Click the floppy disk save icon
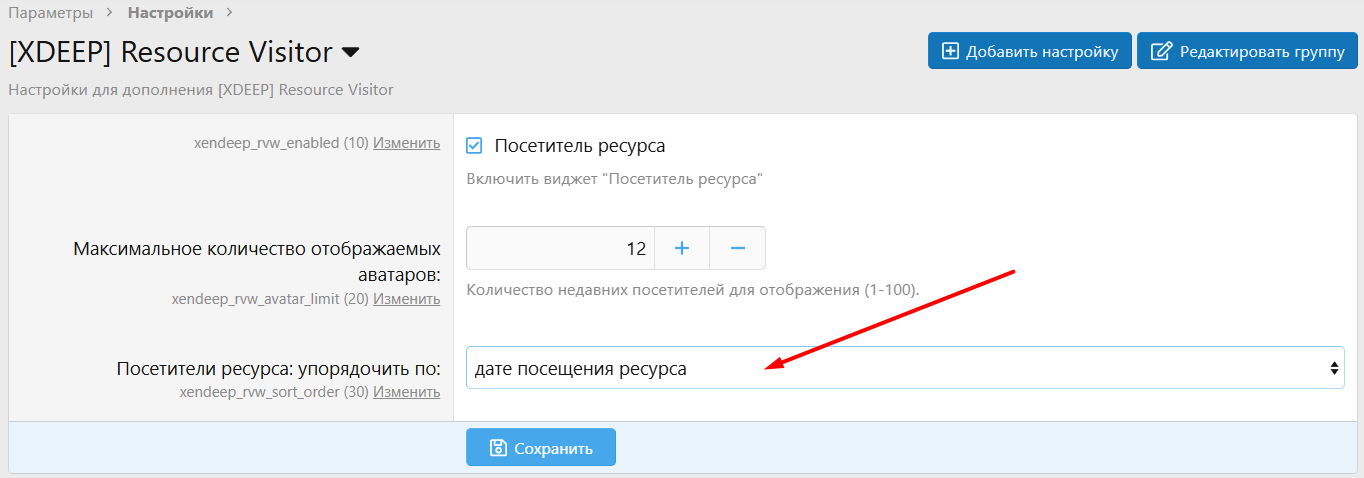 [x=498, y=448]
